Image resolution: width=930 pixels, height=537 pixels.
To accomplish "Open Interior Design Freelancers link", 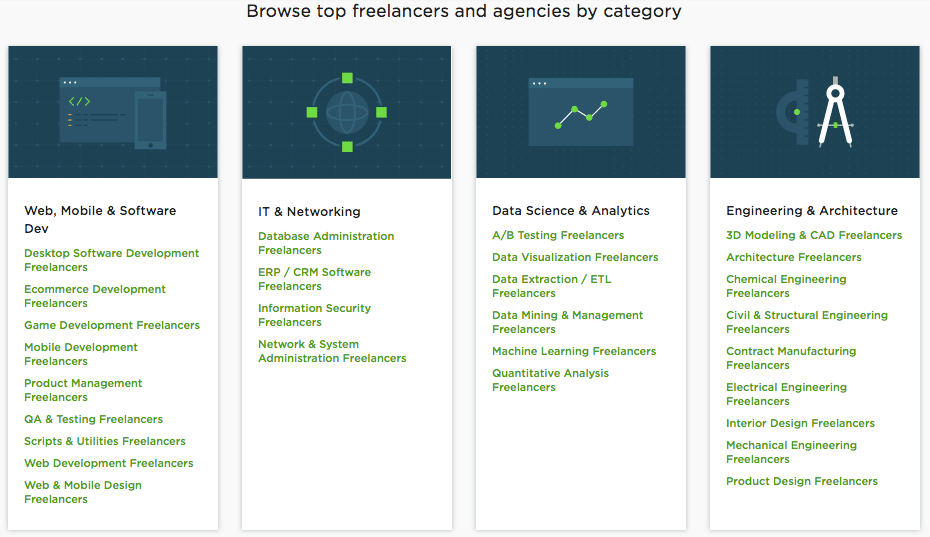I will coord(801,423).
